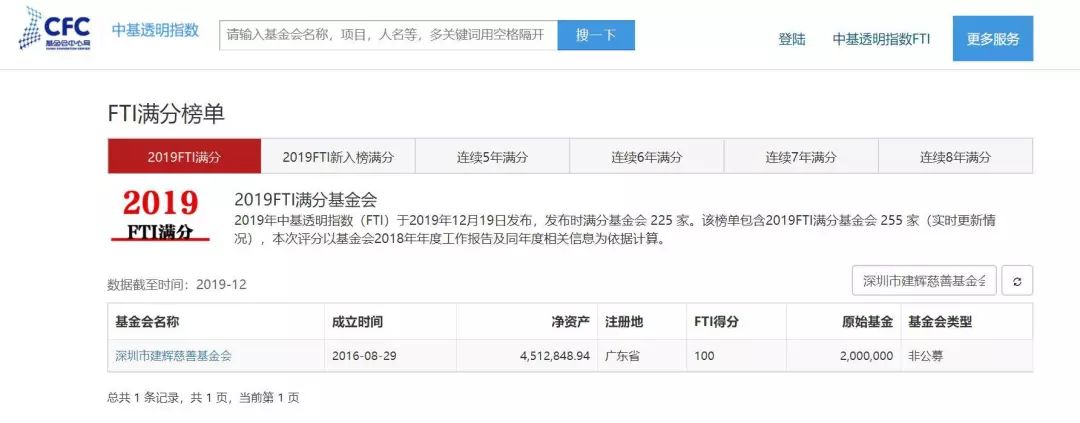Focus the foundation name search field
This screenshot has height=423, width=1080.
tap(388, 35)
